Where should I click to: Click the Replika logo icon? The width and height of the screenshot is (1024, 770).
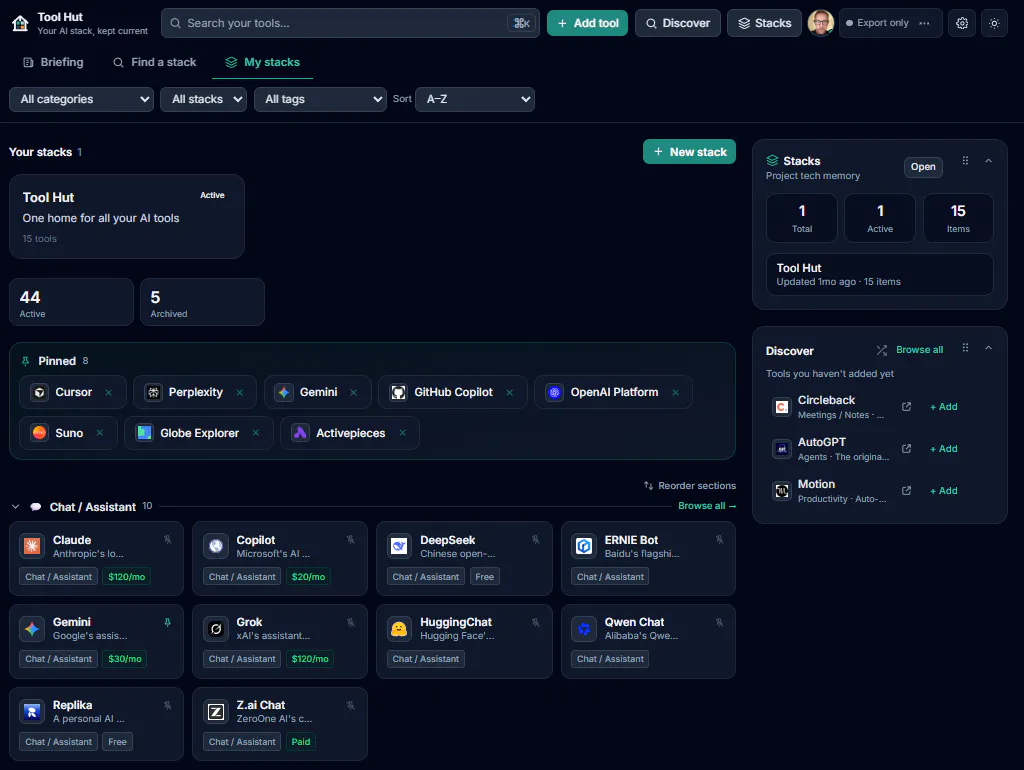(32, 711)
